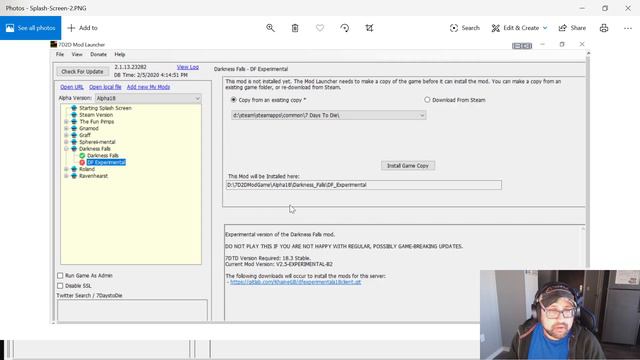Click the version text "2.1.13.23282"

click(x=130, y=67)
